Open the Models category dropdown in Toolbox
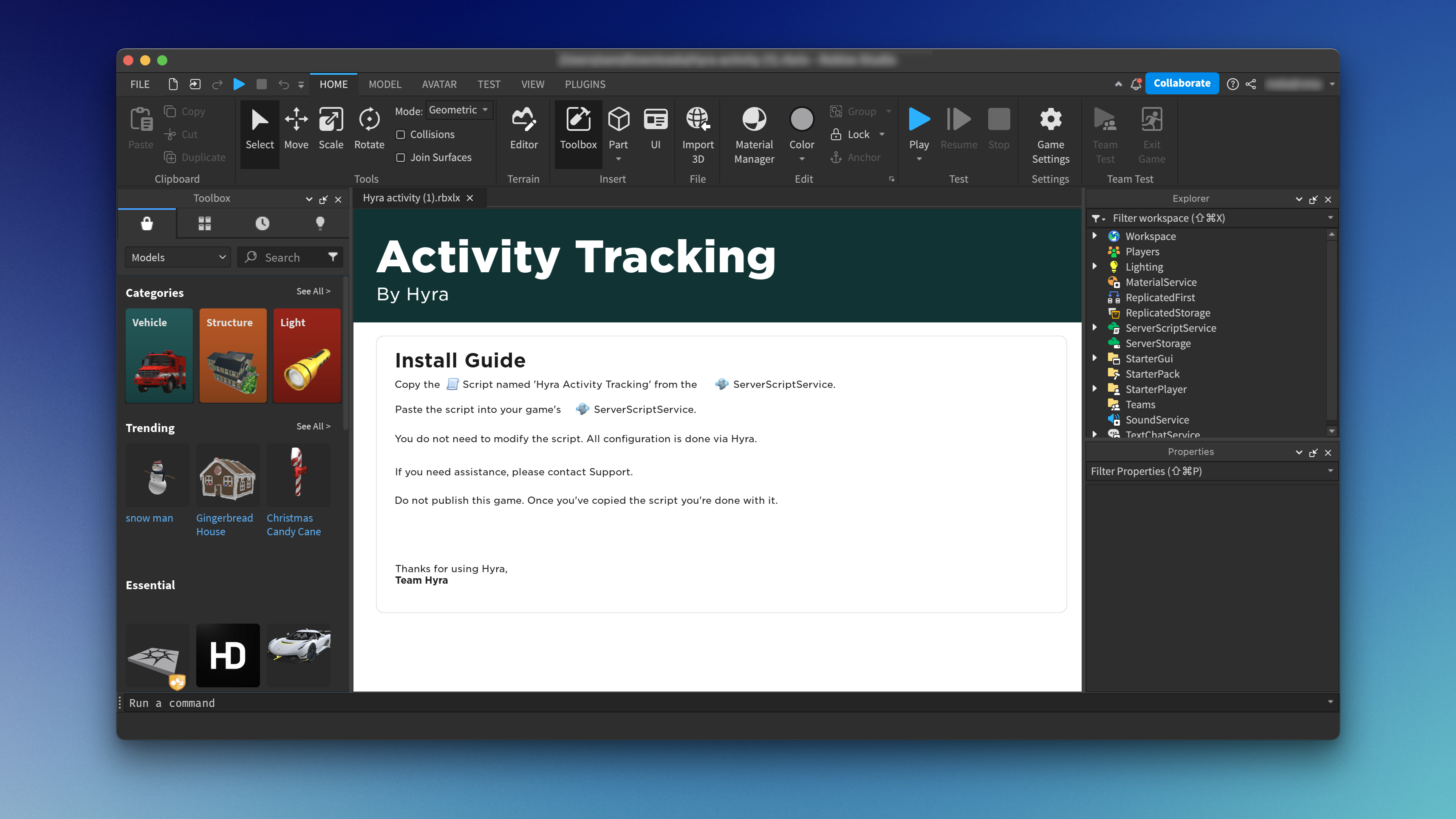The height and width of the screenshot is (819, 1456). coord(177,257)
